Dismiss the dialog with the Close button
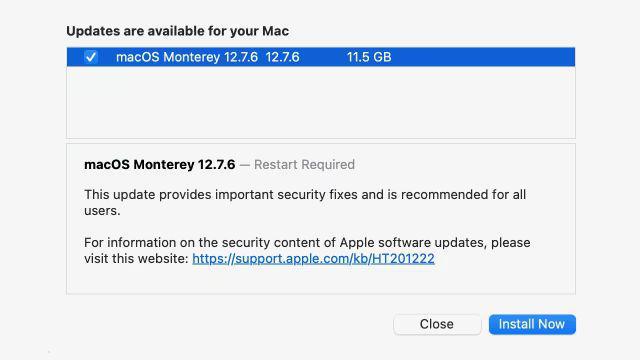 point(437,324)
